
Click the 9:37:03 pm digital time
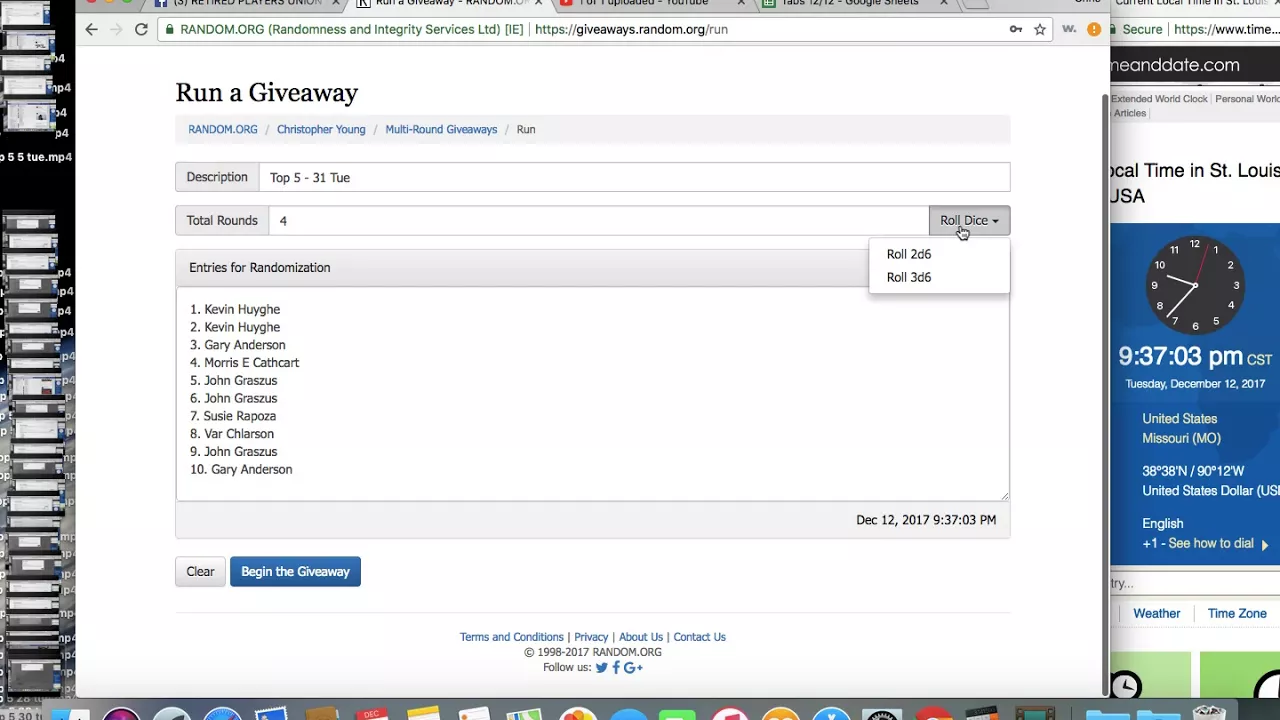[1180, 357]
